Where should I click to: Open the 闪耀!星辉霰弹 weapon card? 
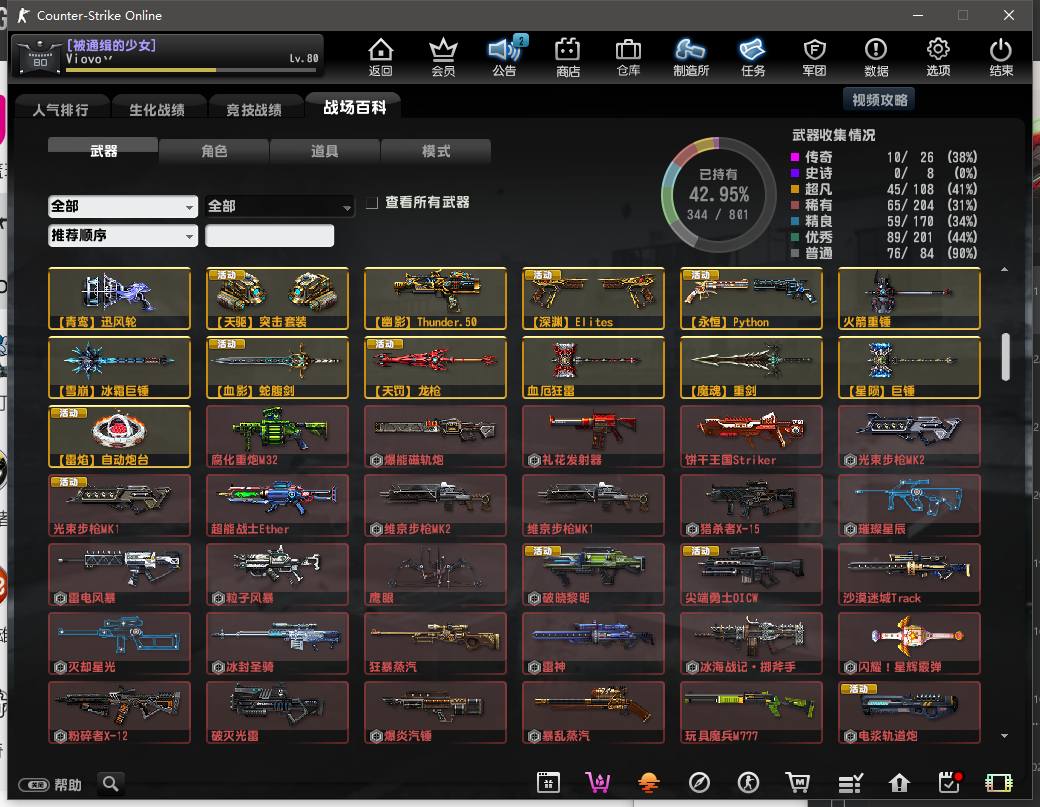point(909,643)
